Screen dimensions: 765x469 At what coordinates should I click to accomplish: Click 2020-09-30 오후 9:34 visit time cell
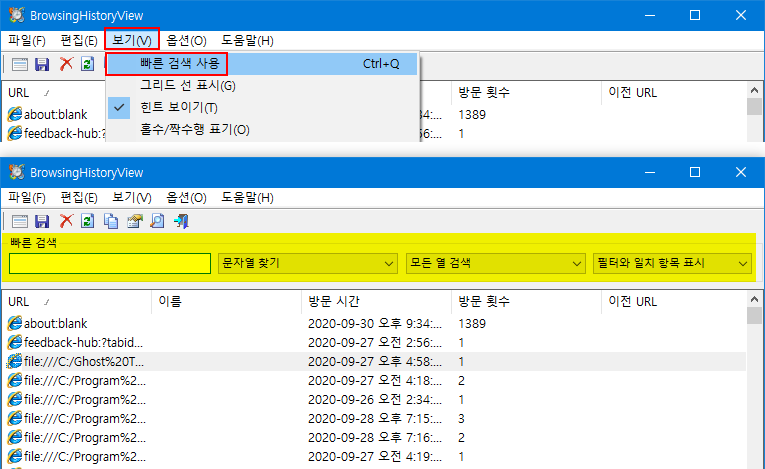pos(375,324)
